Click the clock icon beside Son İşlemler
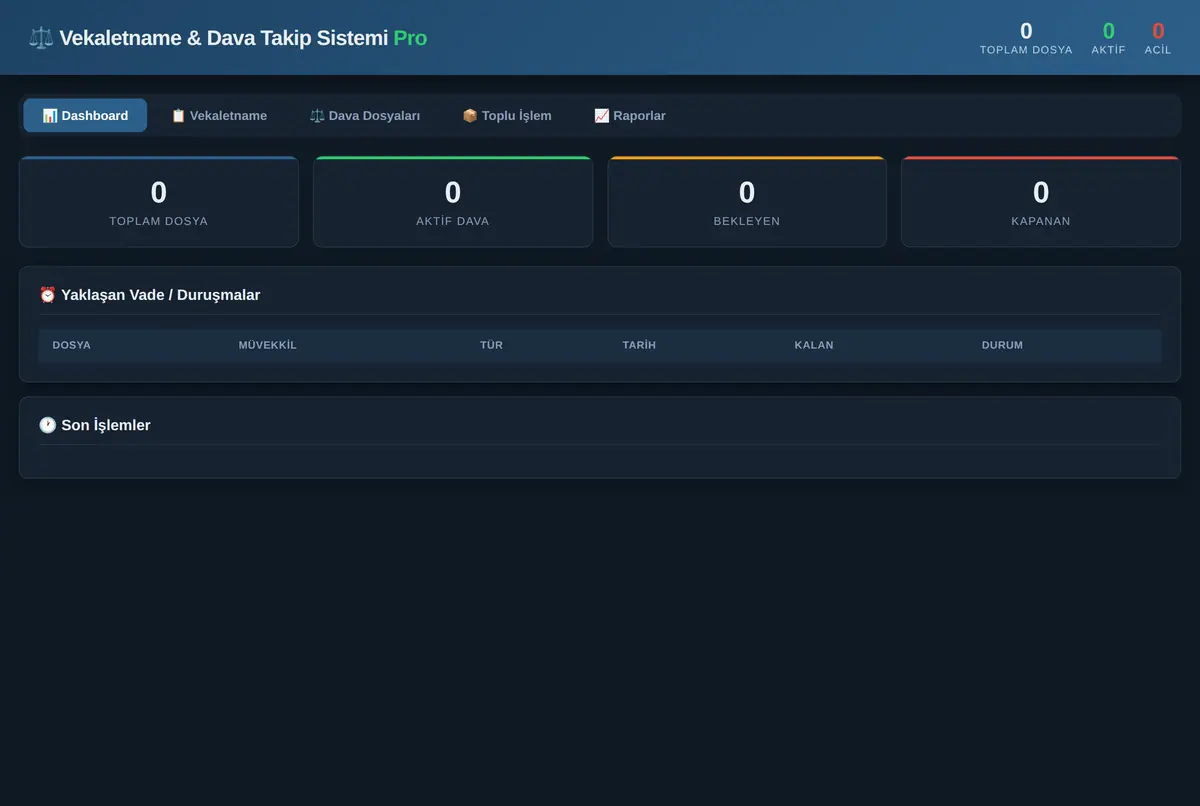Screen dimensions: 1200x806 coord(48,425)
